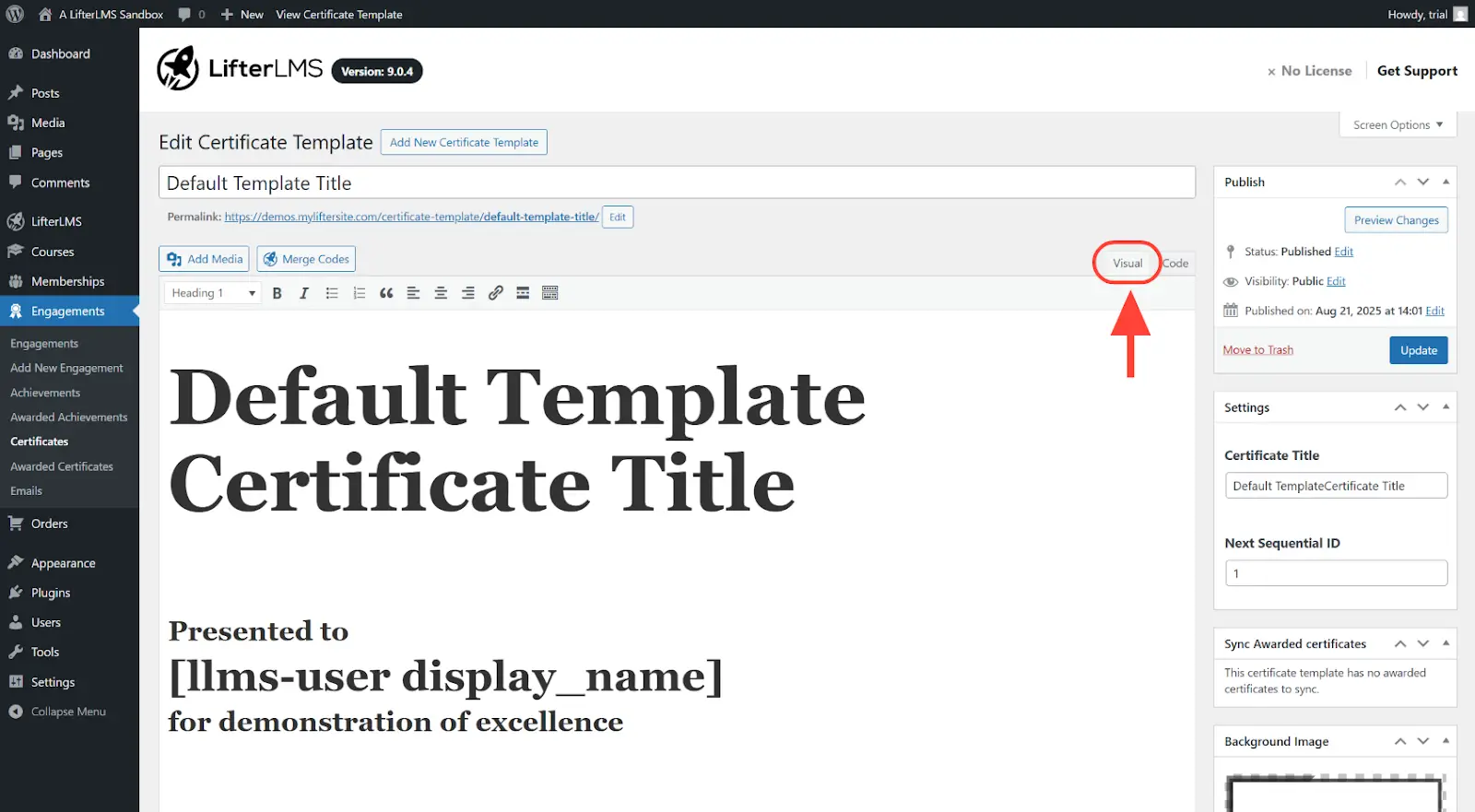Open Awarded Certificates submenu item

[62, 466]
